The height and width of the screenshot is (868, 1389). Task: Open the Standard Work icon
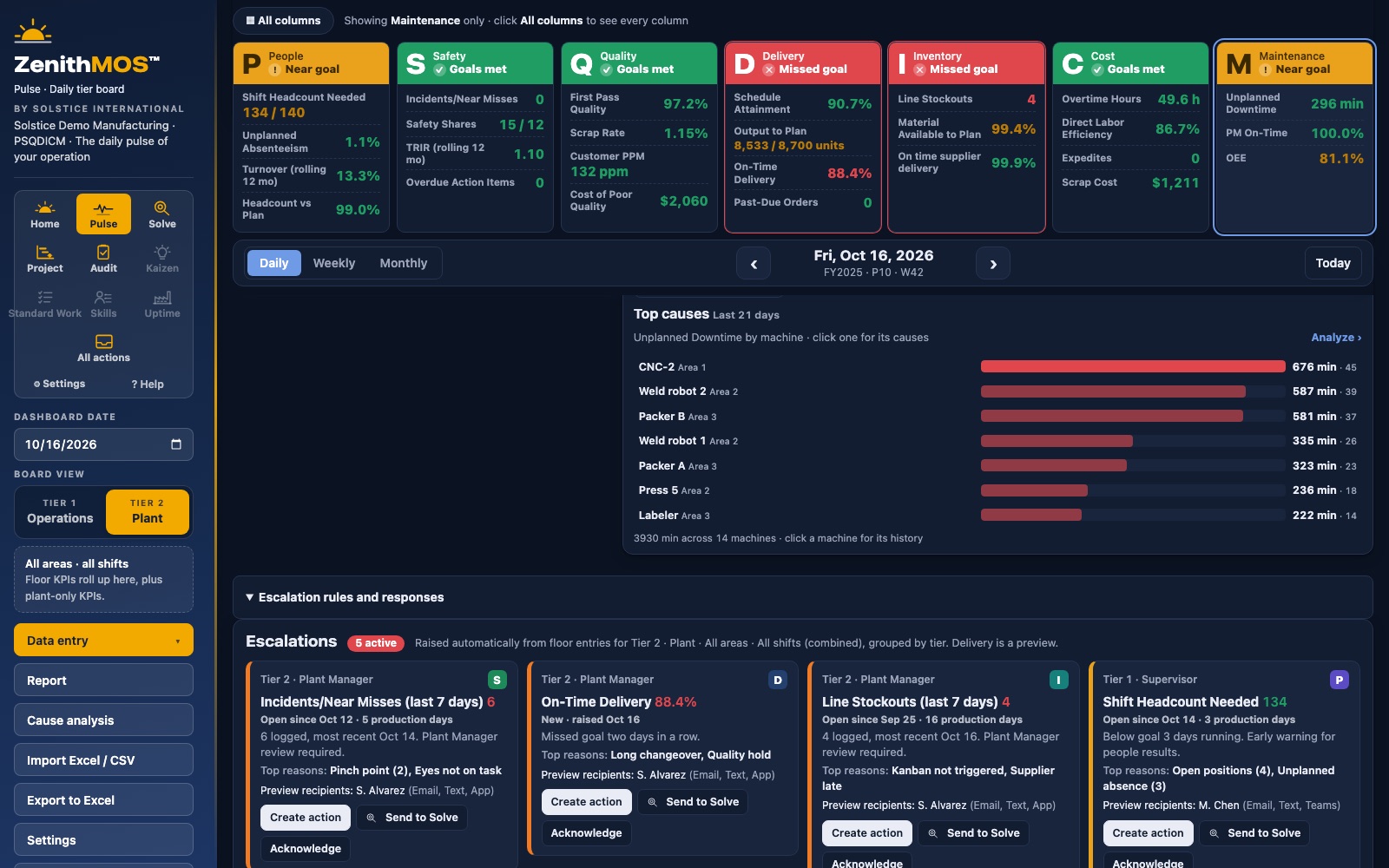tap(45, 304)
